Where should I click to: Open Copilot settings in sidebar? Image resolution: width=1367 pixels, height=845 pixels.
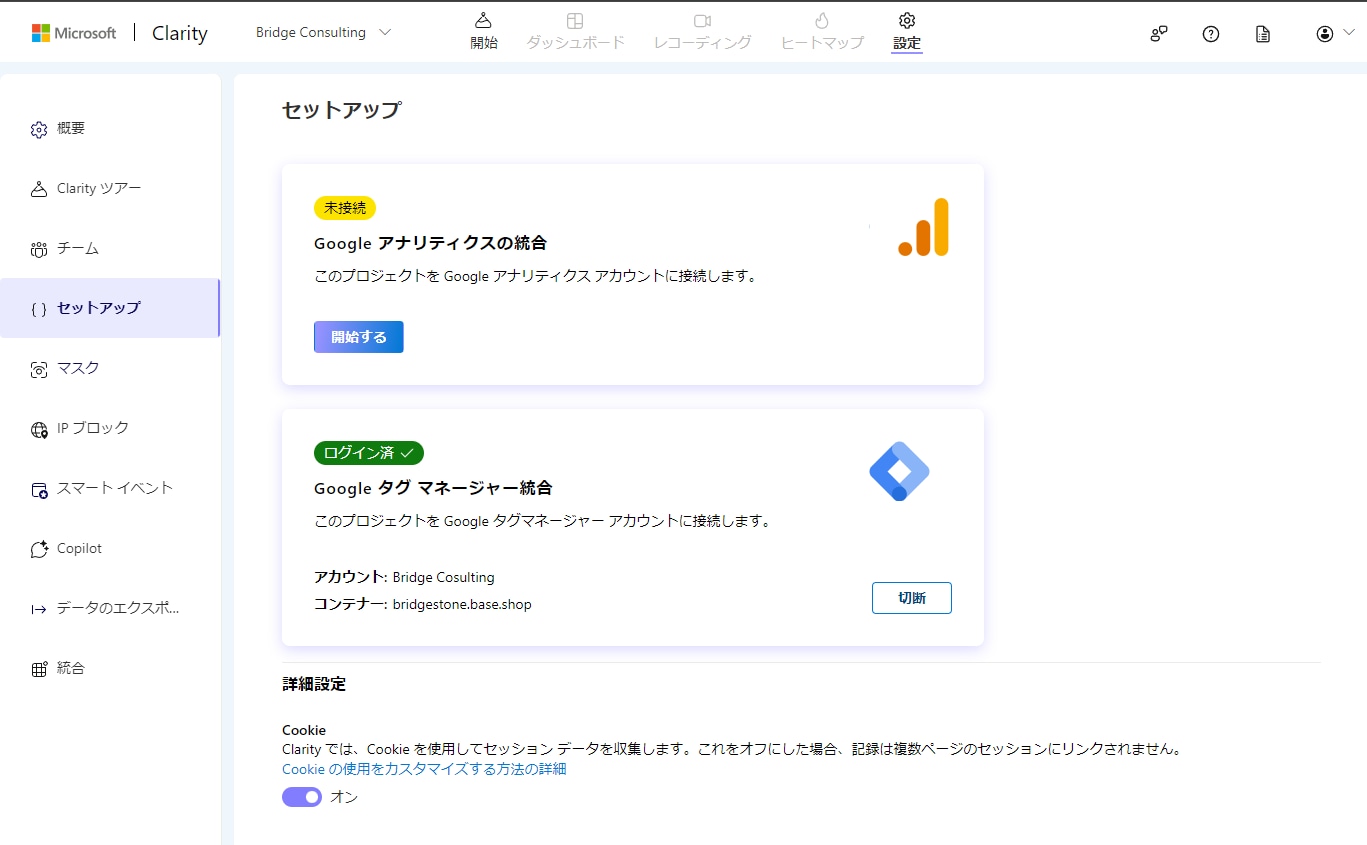pos(110,548)
